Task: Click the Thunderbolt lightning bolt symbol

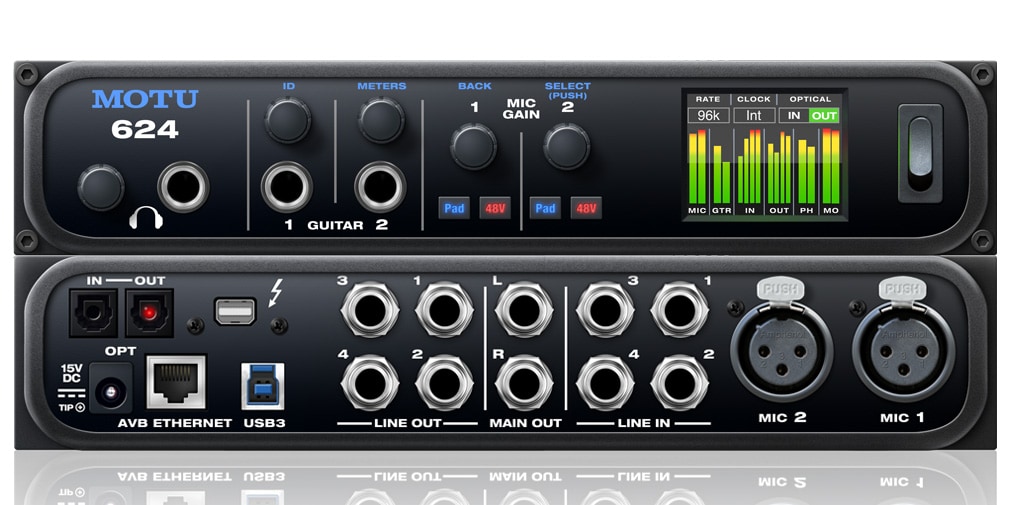Action: pyautogui.click(x=276, y=293)
